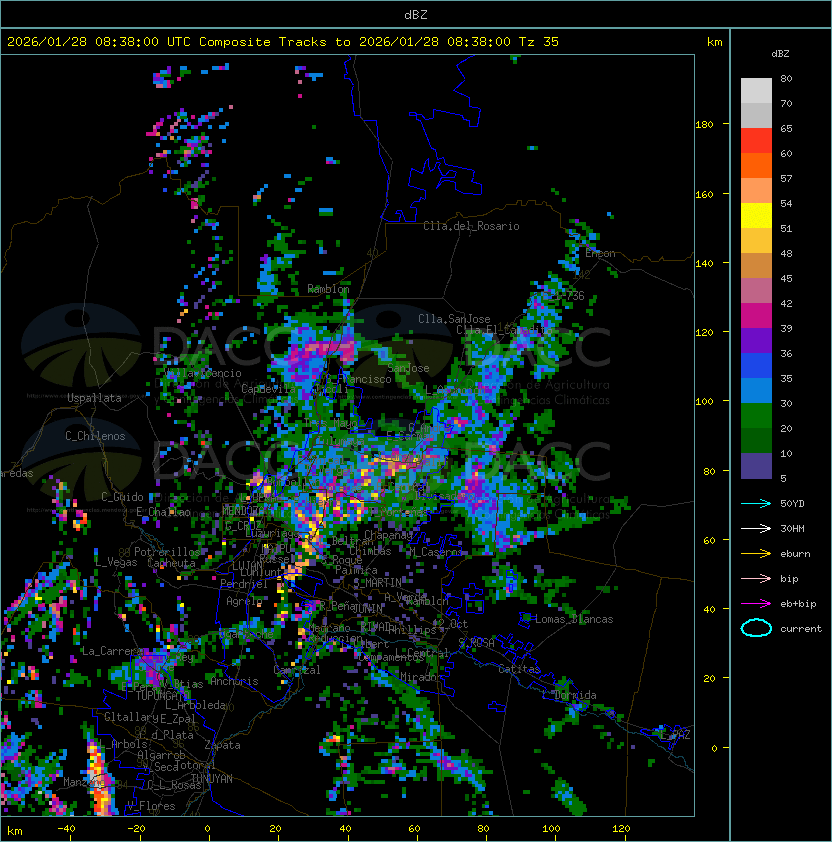This screenshot has height=842, width=832.
Task: Click the Uspallata label on the map
Action: pyautogui.click(x=94, y=398)
